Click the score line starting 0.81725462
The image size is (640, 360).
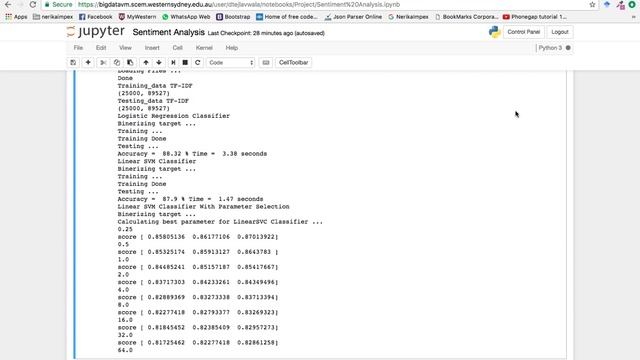[x=198, y=342]
